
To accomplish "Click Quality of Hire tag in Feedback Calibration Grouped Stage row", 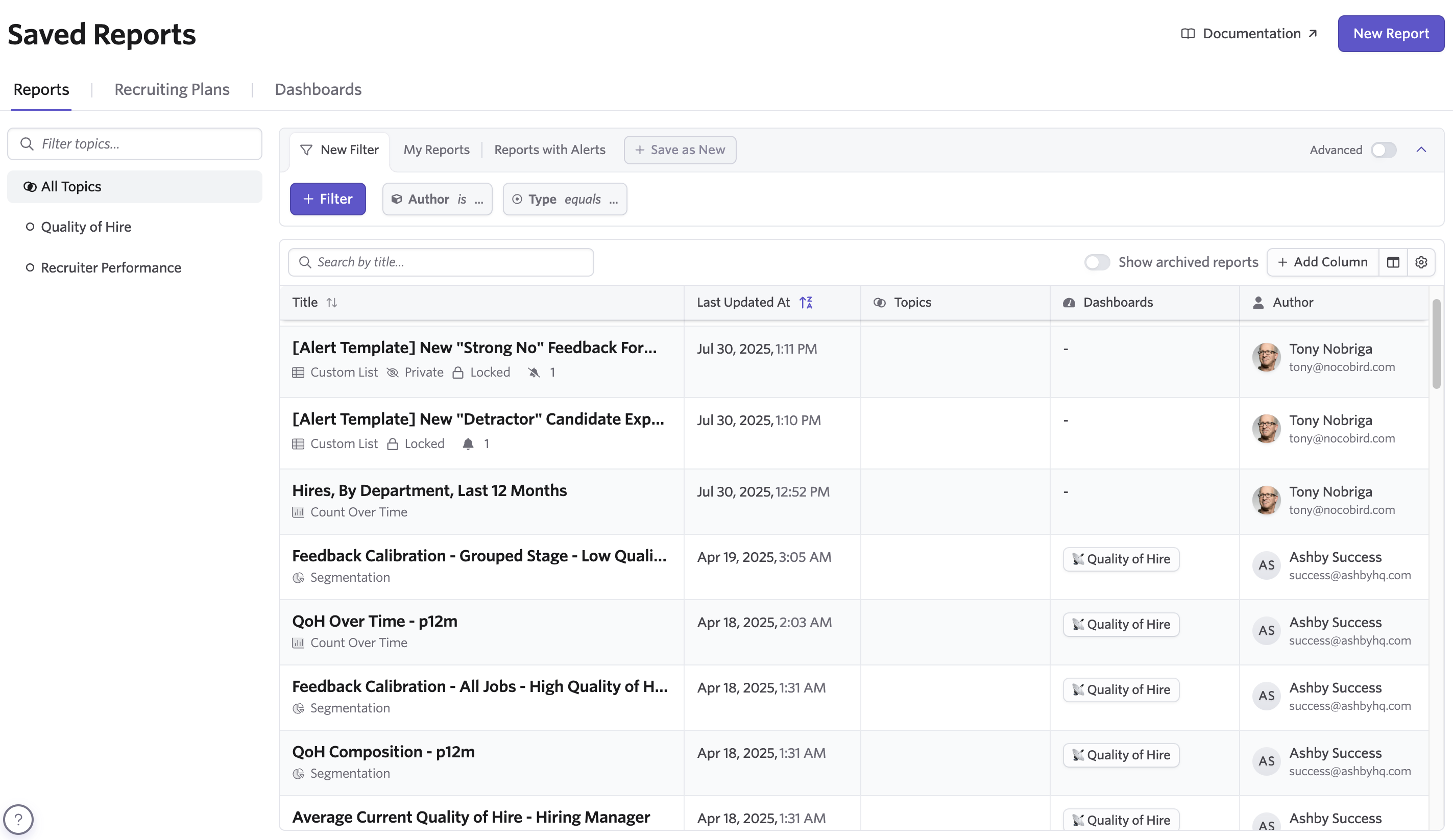I will click(x=1120, y=559).
